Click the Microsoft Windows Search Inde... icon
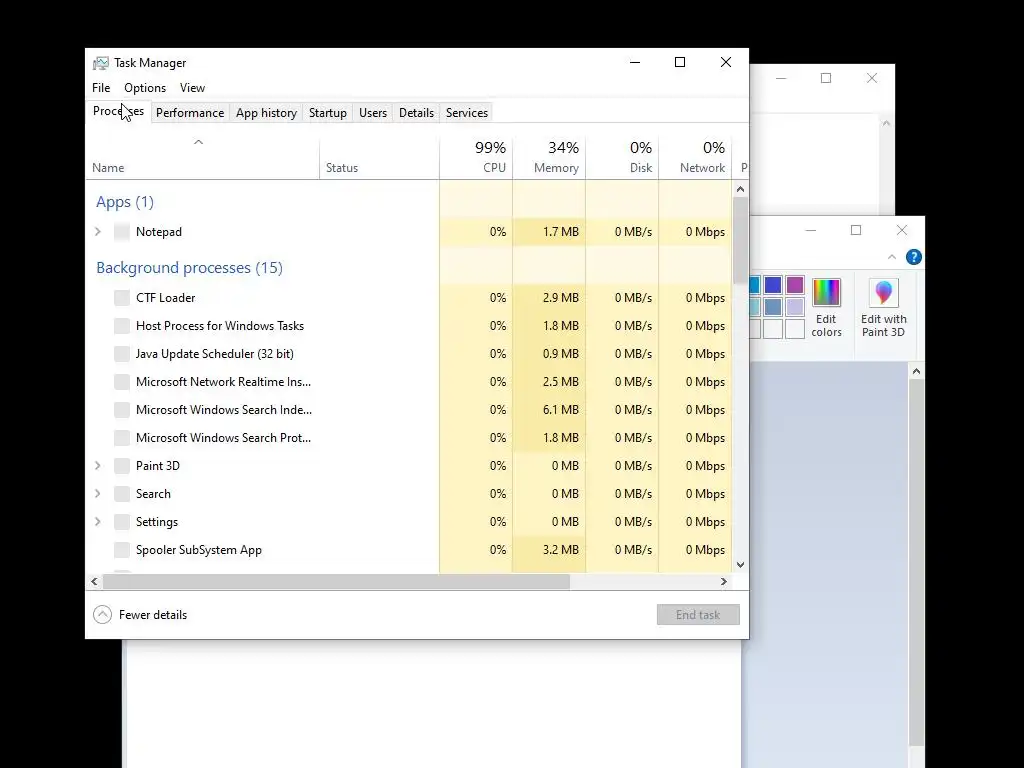Viewport: 1024px width, 768px height. [x=121, y=410]
